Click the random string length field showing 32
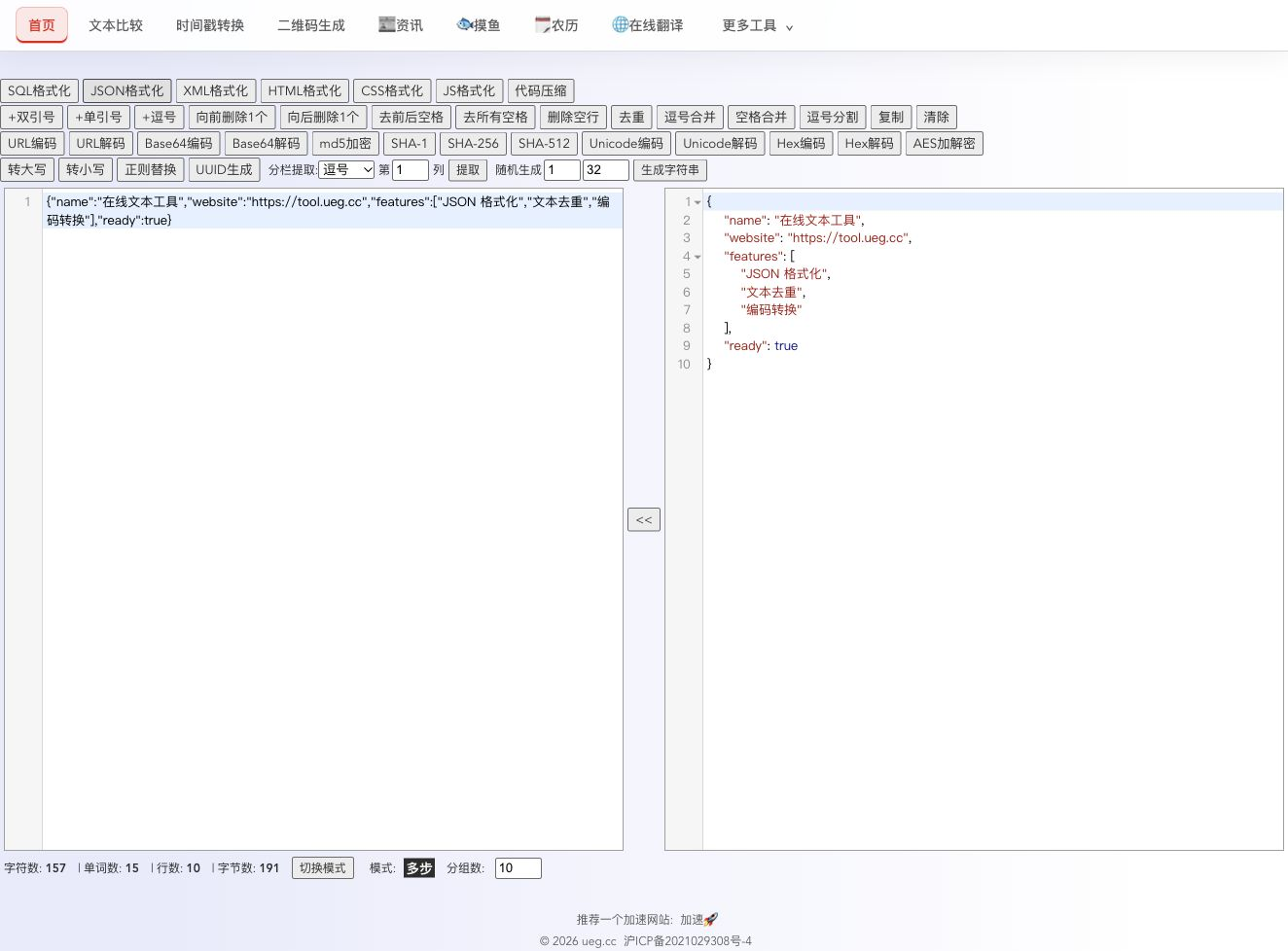This screenshot has width=1288, height=951. [x=606, y=169]
